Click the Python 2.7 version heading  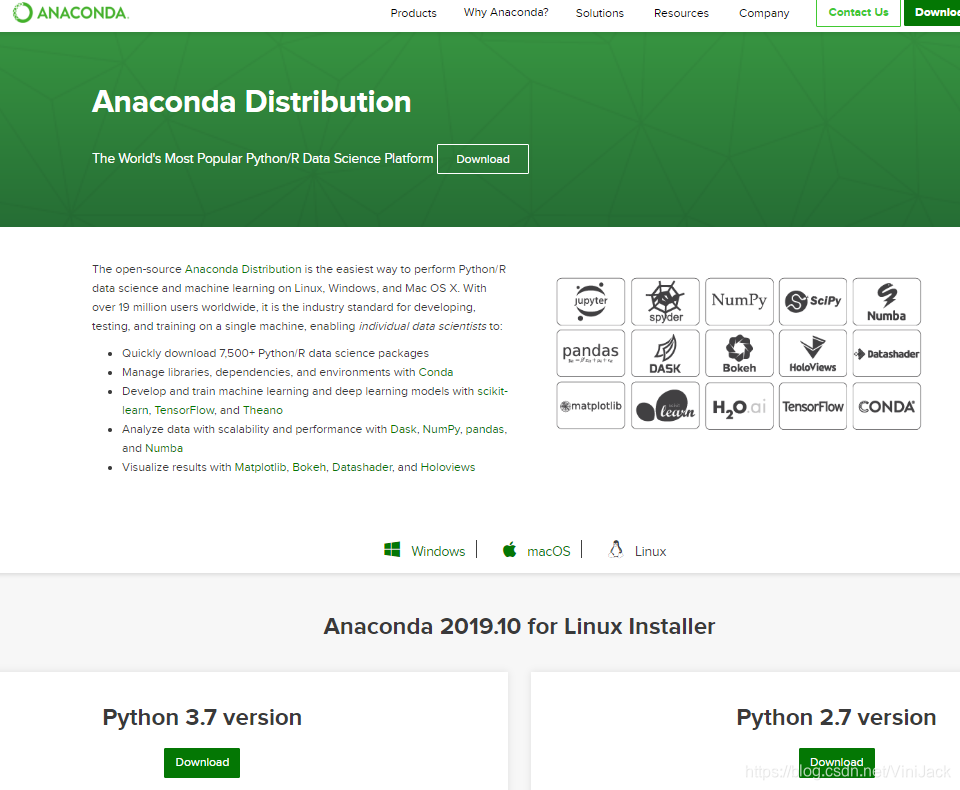coord(836,717)
